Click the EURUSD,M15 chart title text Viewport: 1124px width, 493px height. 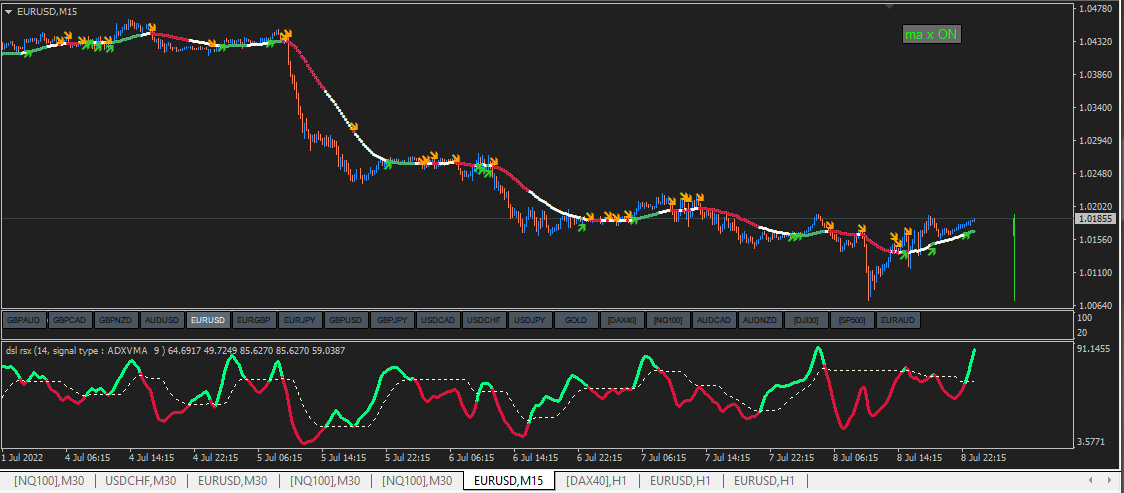(47, 11)
